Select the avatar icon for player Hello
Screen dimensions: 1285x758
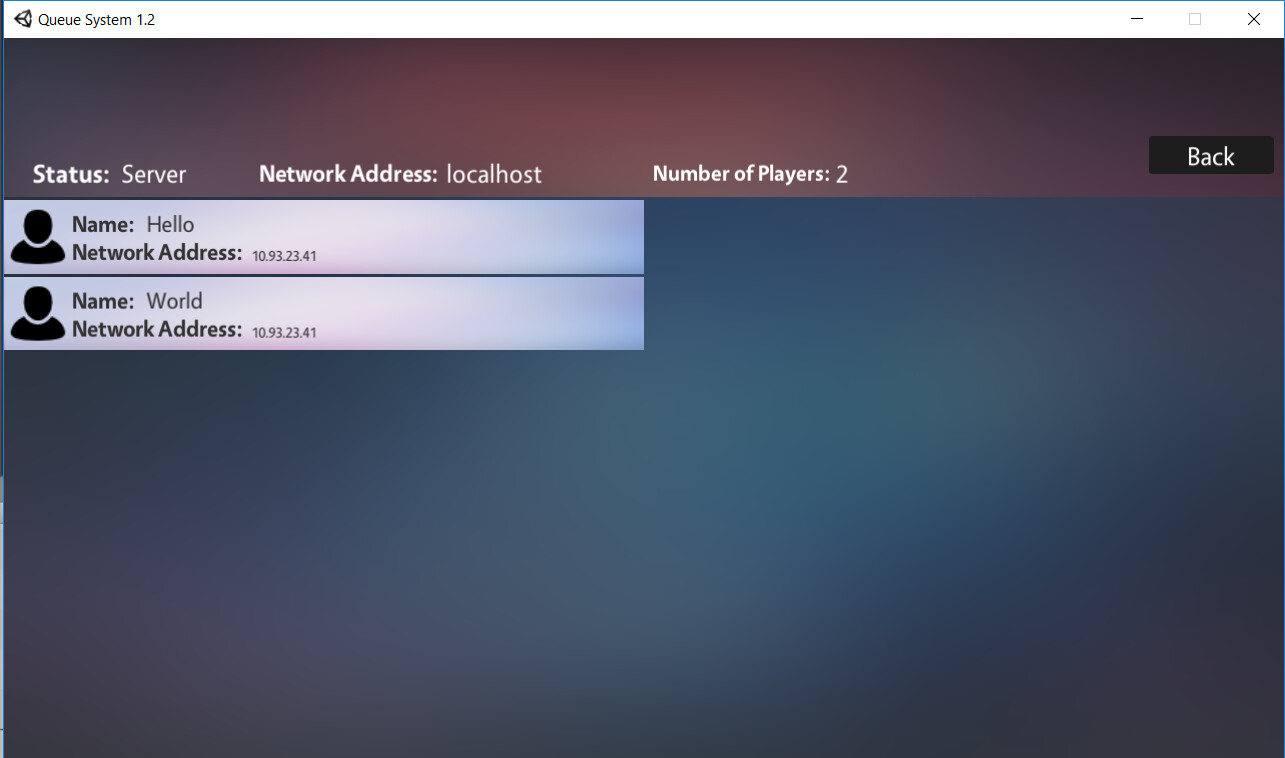[x=38, y=237]
